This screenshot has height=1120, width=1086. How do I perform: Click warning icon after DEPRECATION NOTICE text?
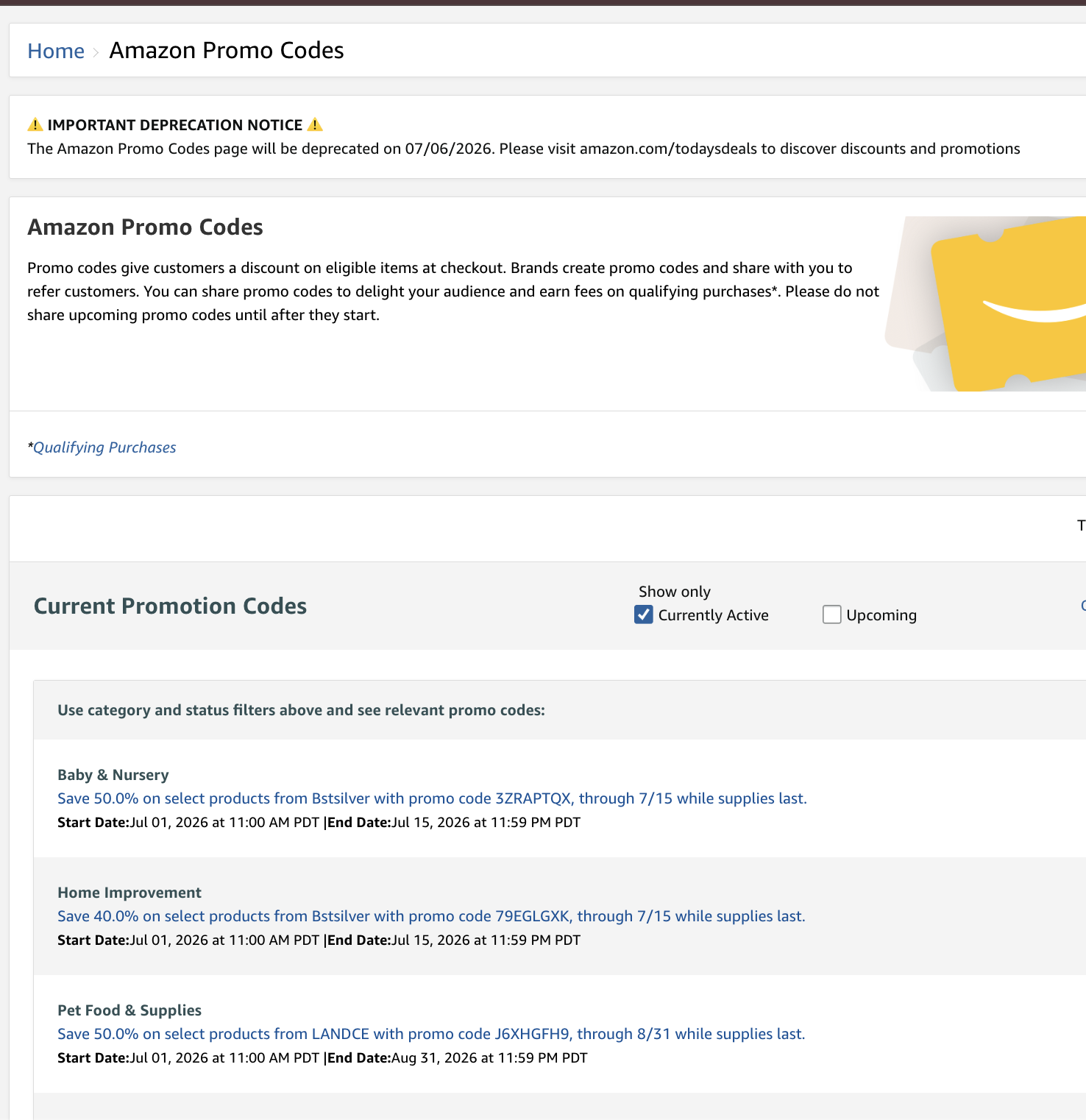[315, 124]
